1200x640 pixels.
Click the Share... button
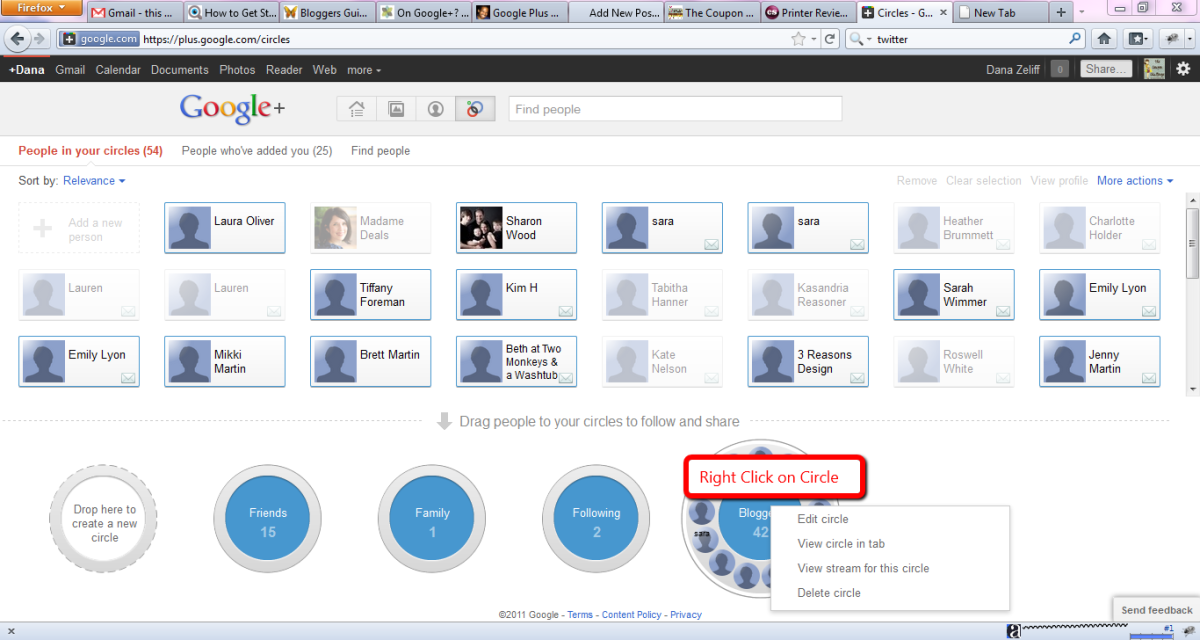click(x=1107, y=69)
